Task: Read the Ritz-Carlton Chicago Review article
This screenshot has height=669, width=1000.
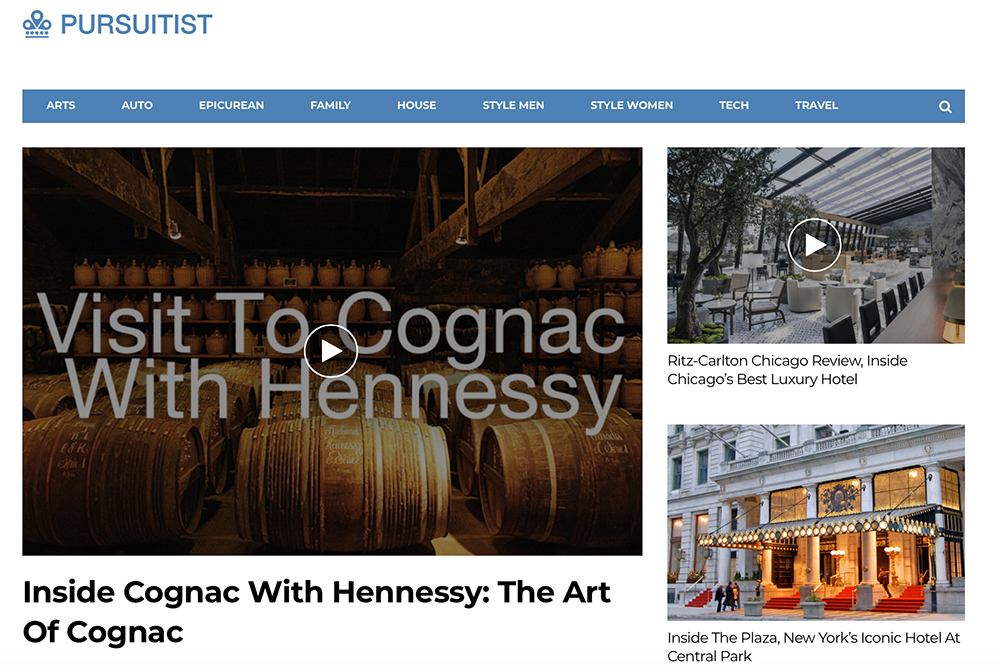Action: pyautogui.click(x=787, y=370)
